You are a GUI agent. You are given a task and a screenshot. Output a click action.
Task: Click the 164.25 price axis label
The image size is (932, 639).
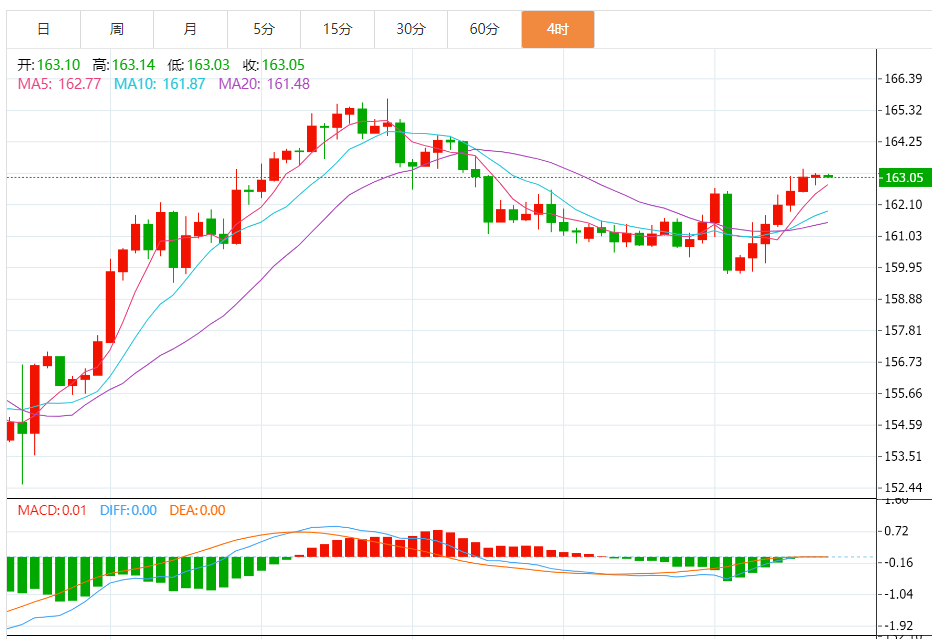click(903, 141)
